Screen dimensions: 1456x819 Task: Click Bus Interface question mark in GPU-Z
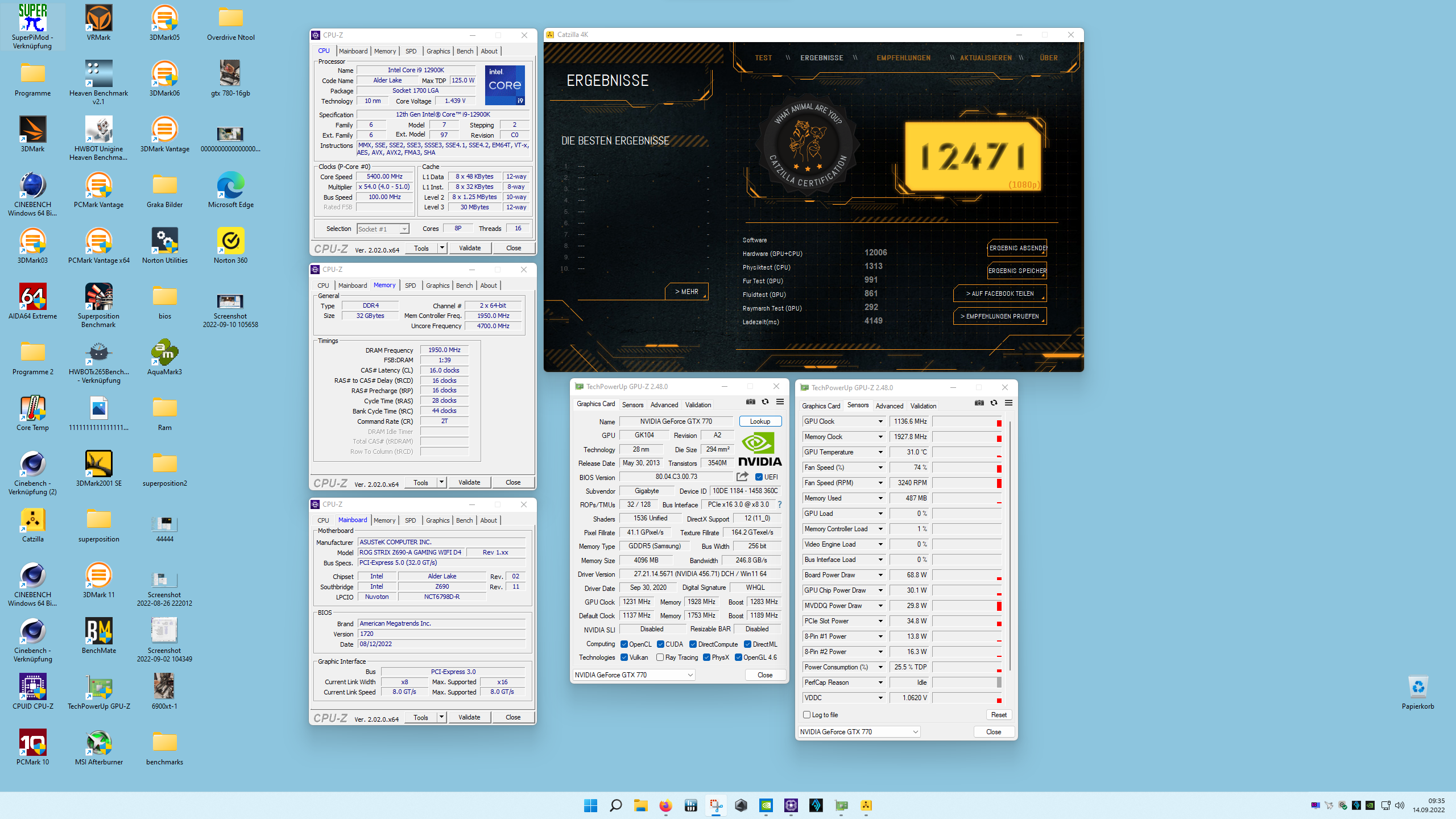[779, 504]
